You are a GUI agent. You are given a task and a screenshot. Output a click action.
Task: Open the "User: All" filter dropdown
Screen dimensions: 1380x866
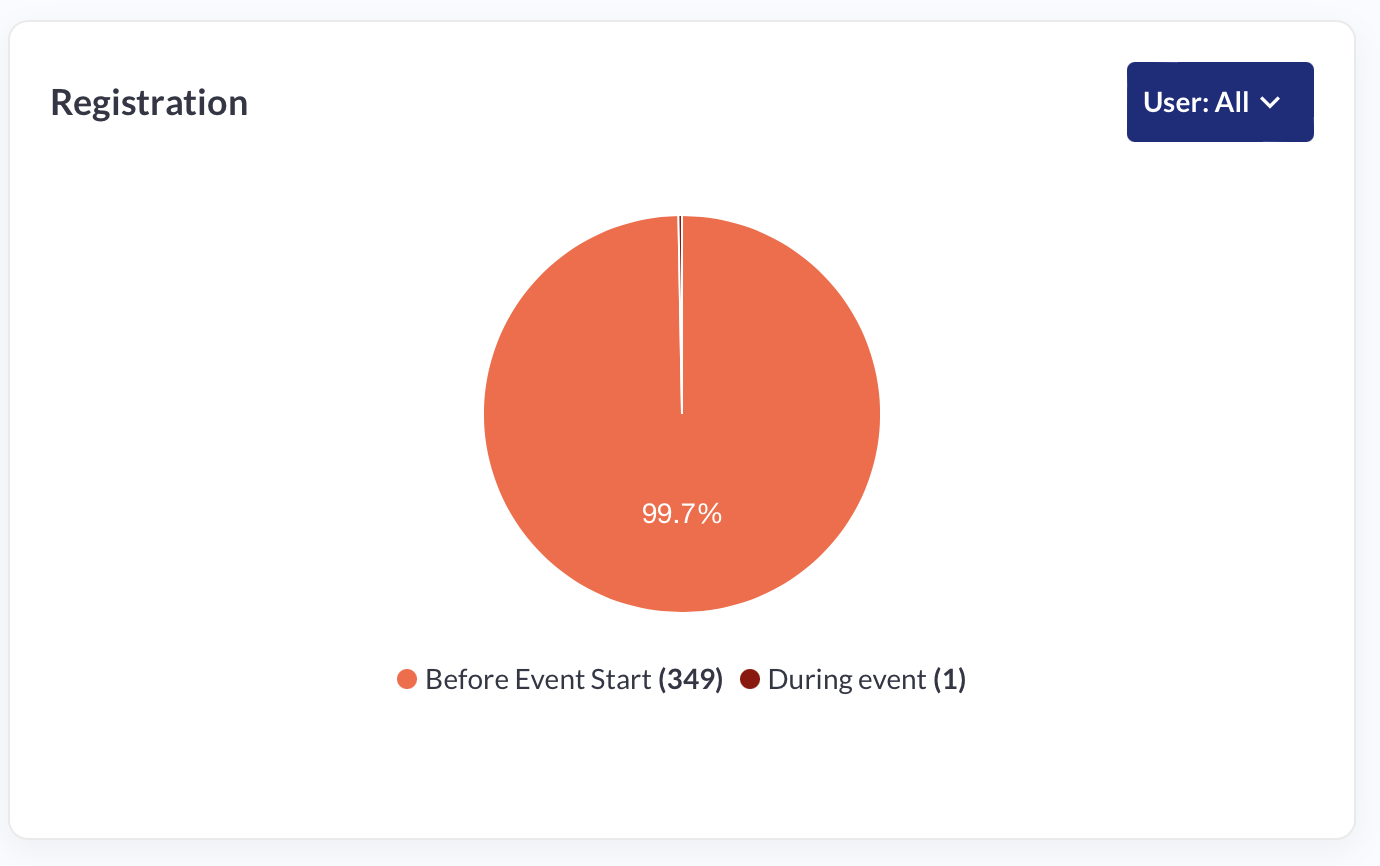(1219, 102)
